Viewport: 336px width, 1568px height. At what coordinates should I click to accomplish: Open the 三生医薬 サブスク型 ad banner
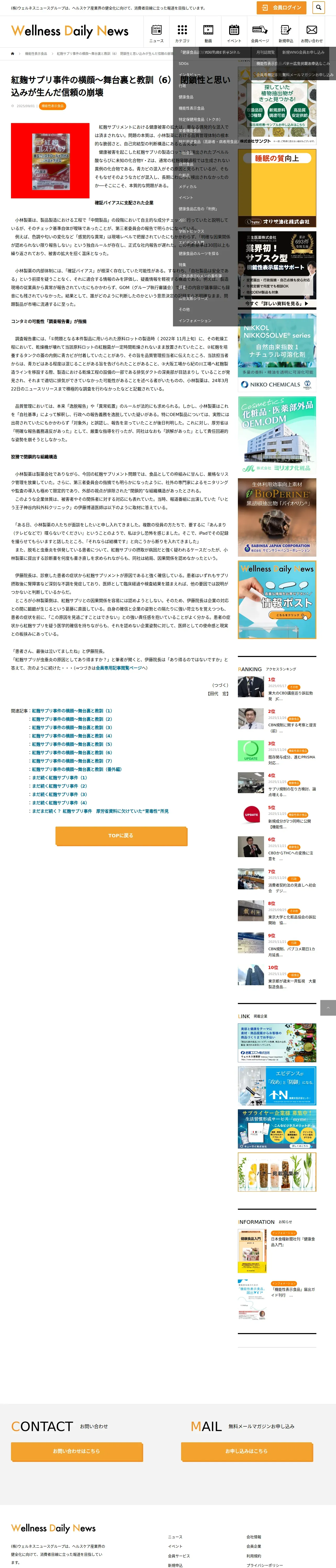(277, 270)
